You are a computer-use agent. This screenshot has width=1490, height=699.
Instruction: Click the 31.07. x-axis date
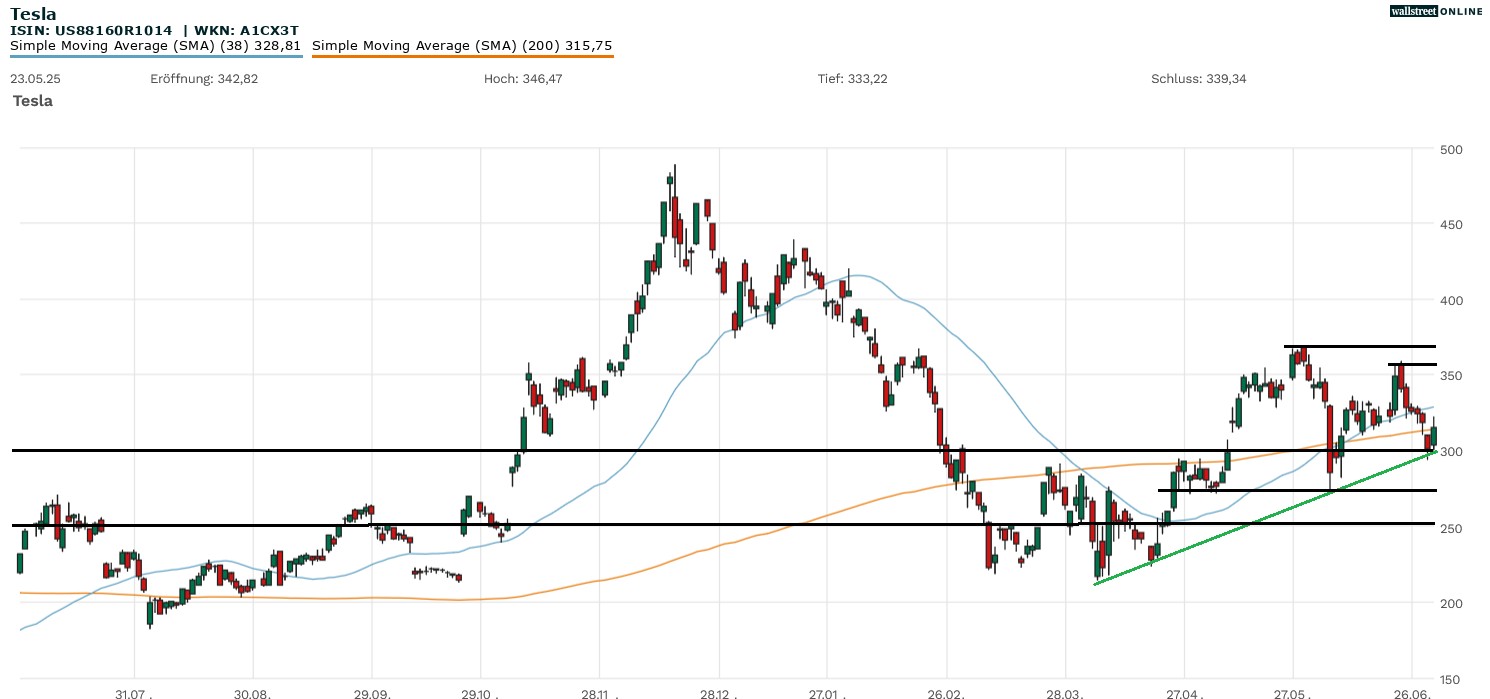[133, 694]
